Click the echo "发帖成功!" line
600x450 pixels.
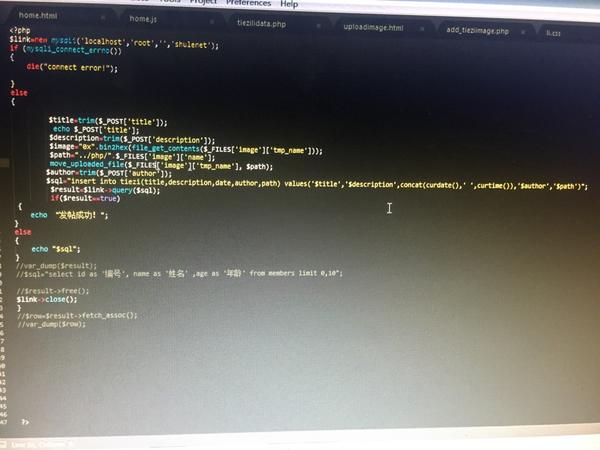(x=69, y=215)
